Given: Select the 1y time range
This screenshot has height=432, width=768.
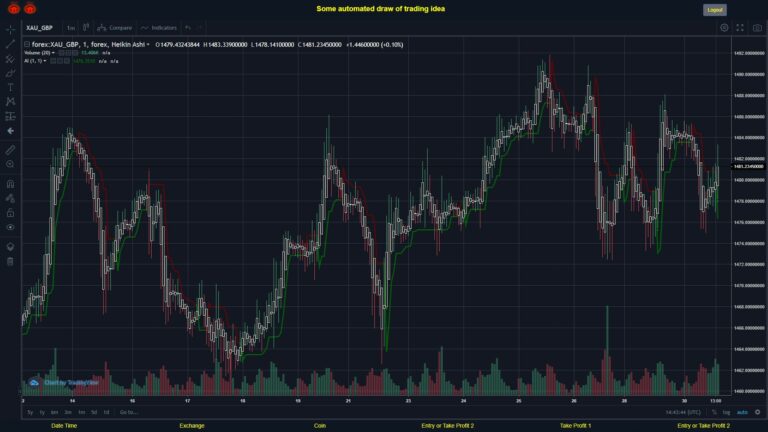Looking at the screenshot, I should click(x=42, y=412).
